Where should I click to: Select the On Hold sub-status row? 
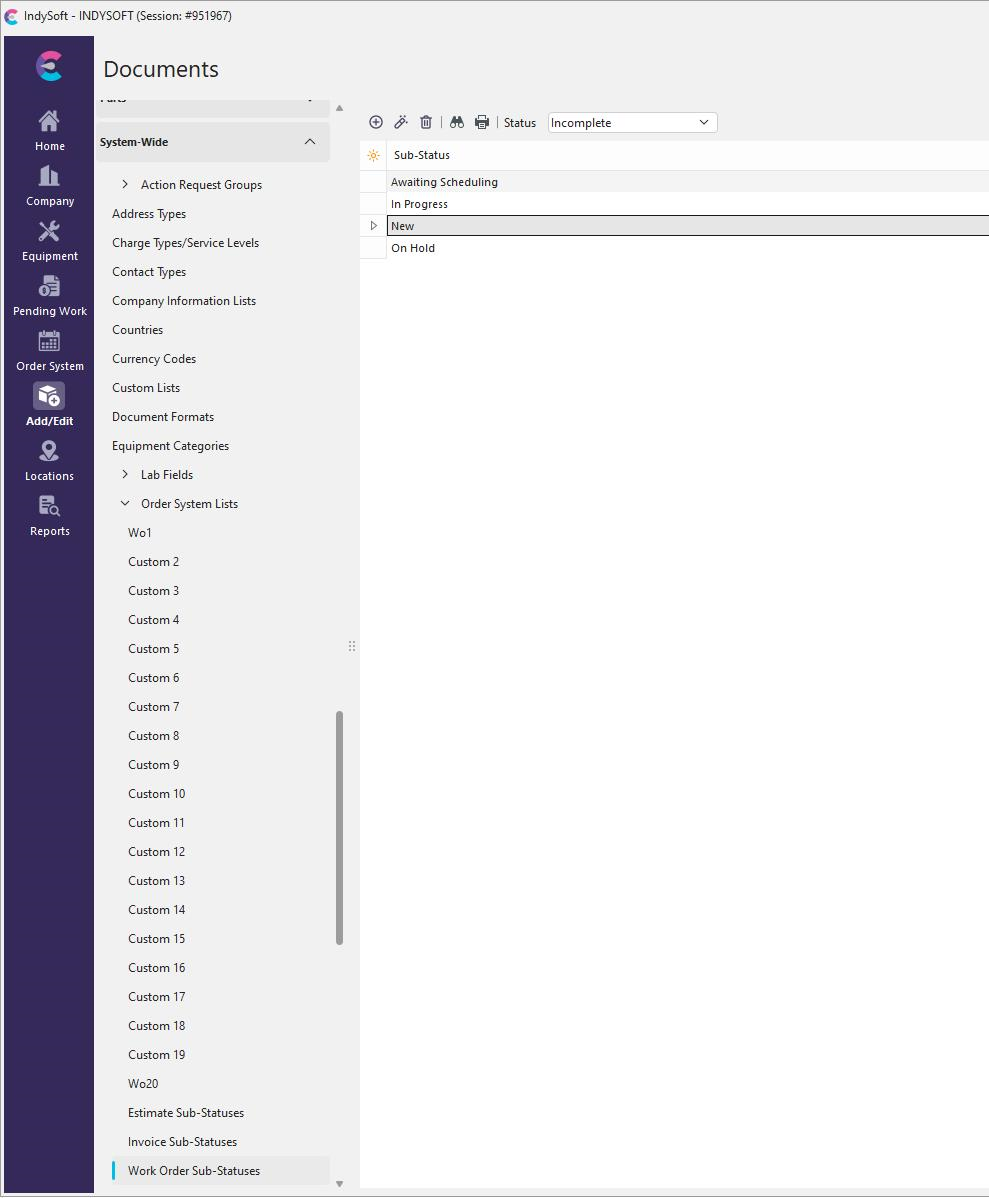413,248
